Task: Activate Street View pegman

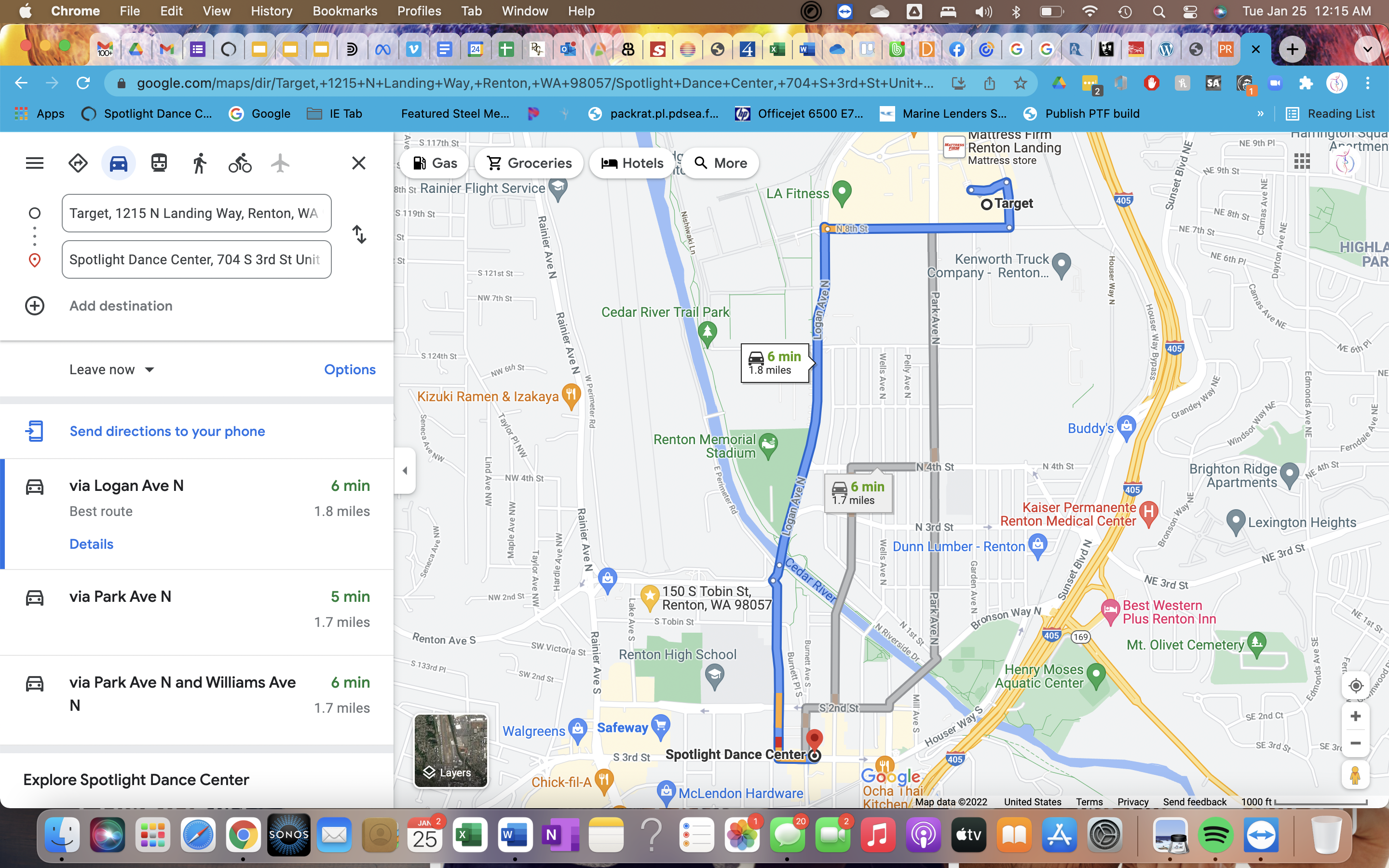Action: point(1356,775)
